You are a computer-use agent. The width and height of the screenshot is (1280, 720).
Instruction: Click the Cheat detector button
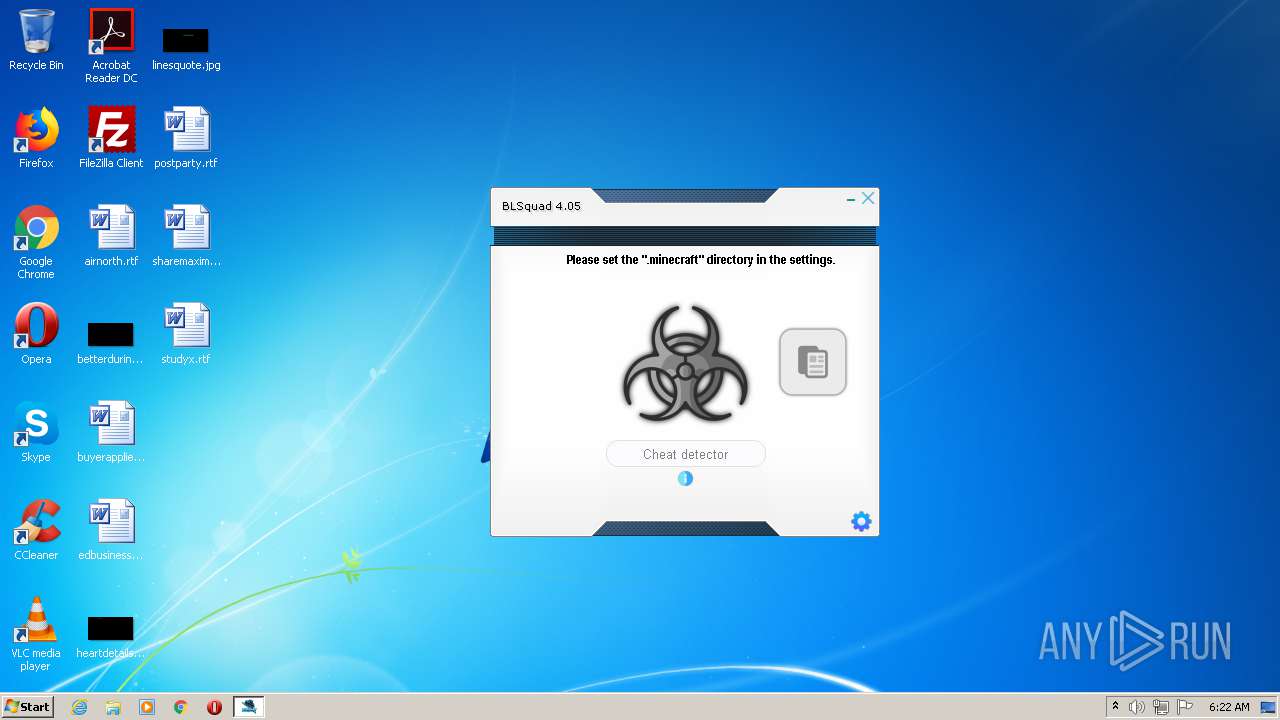686,454
